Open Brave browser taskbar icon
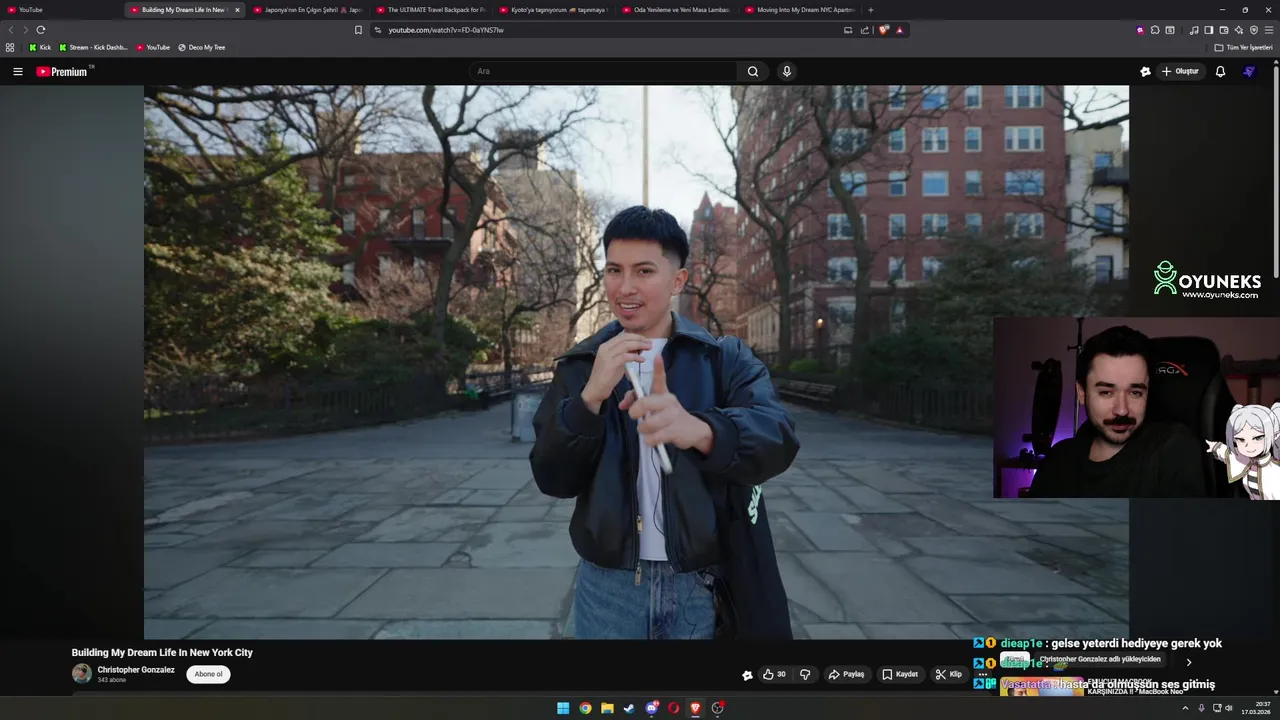Screen dimensions: 1280x720 696,708
